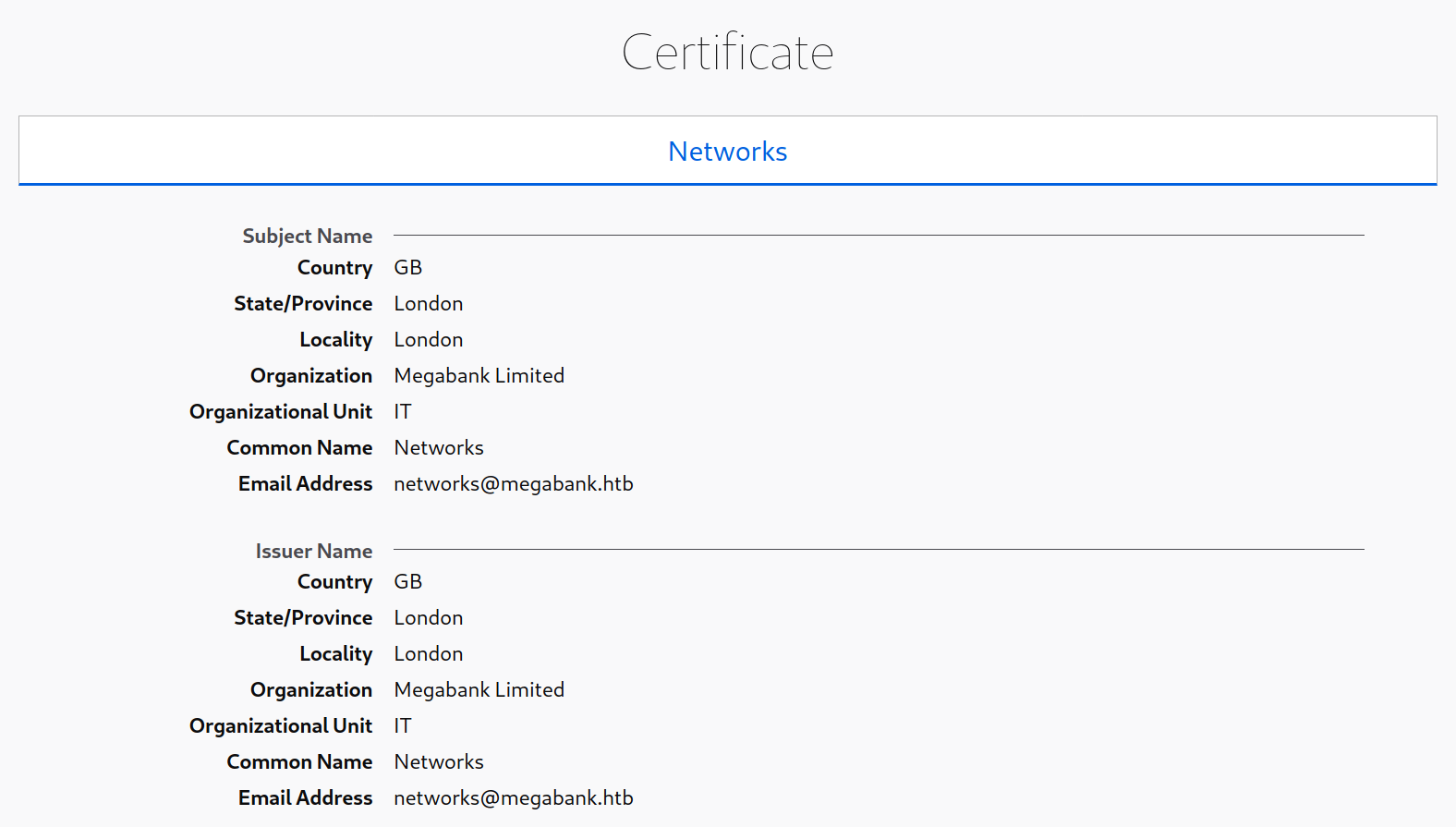Click the subject's Locality value London
Screen dimensions: 1456x827
pos(428,340)
